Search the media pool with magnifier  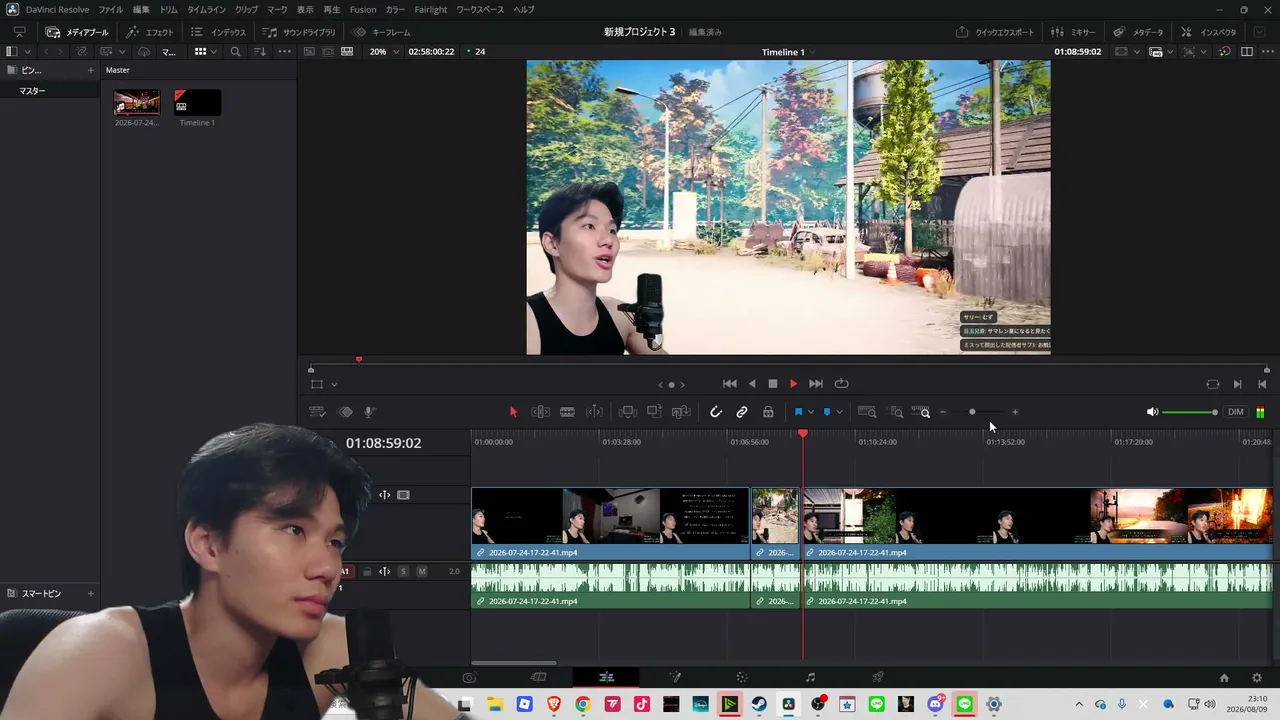(x=235, y=52)
